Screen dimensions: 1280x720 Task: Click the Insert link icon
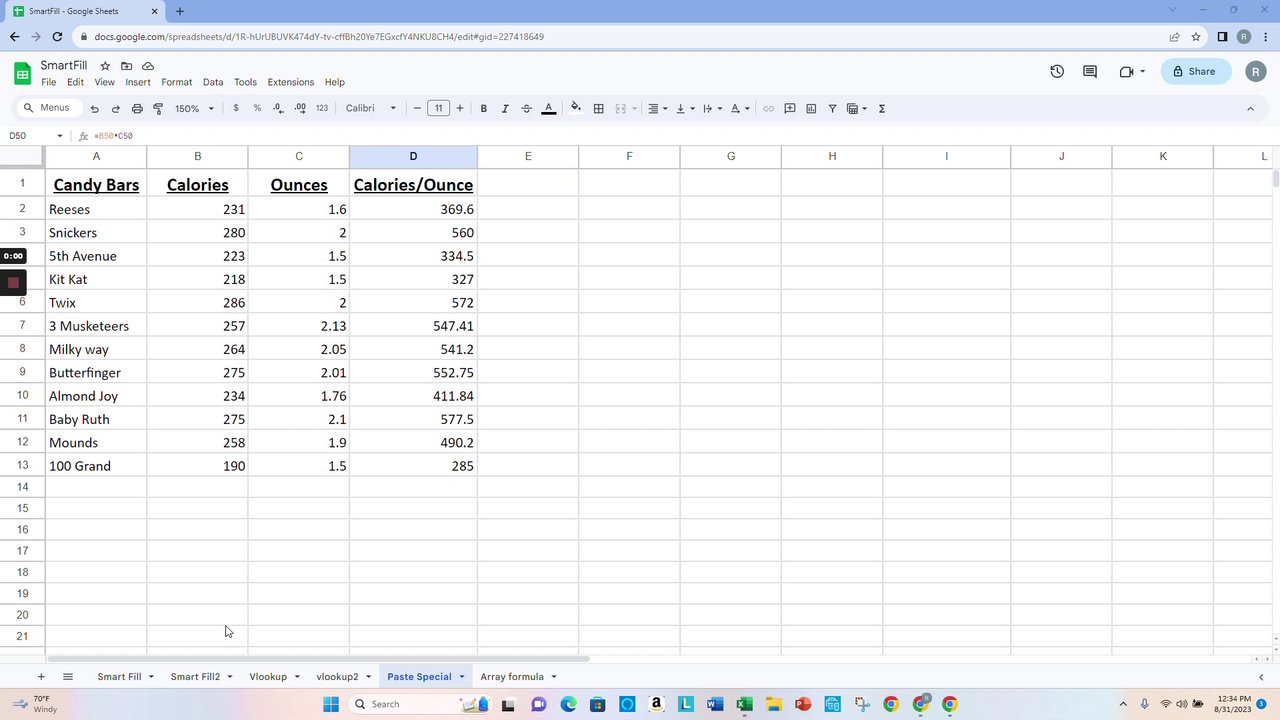coord(768,108)
